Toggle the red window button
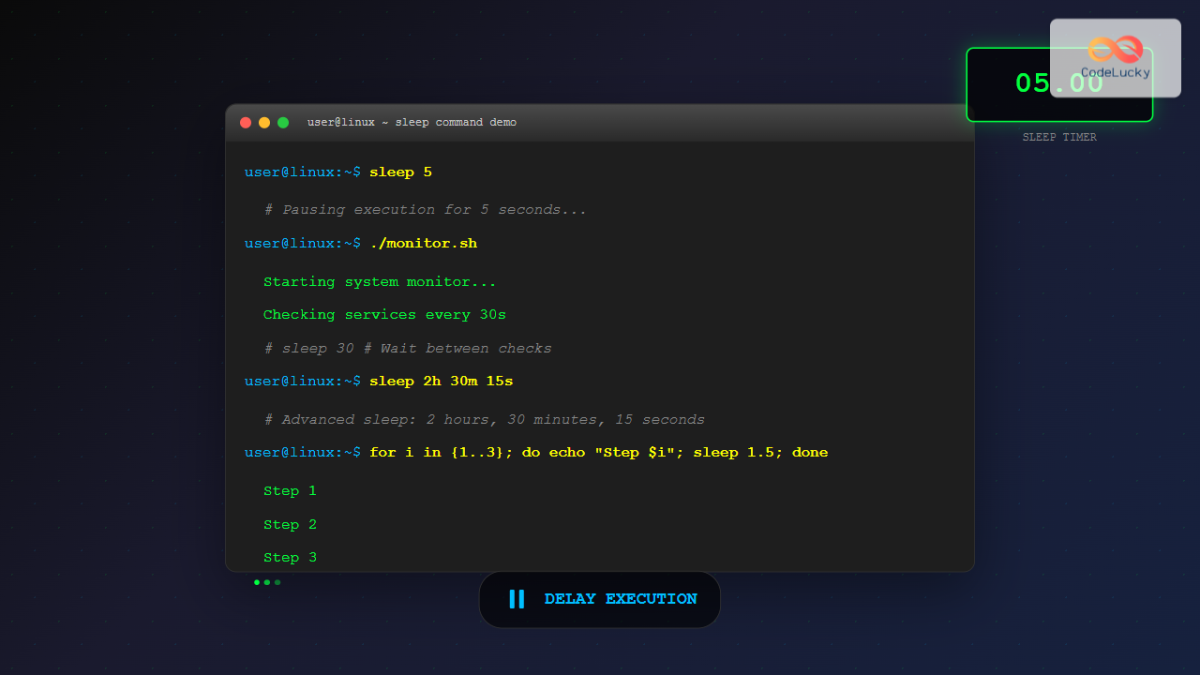1200x675 pixels. (246, 122)
